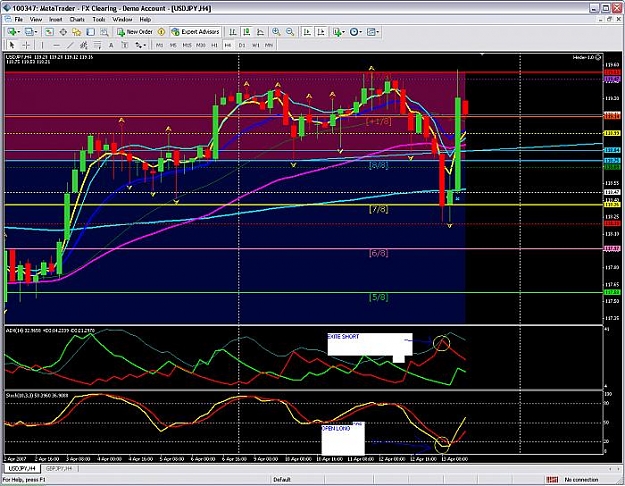This screenshot has height=486, width=625.
Task: Toggle Chart Shift from right border
Action: coord(321,32)
